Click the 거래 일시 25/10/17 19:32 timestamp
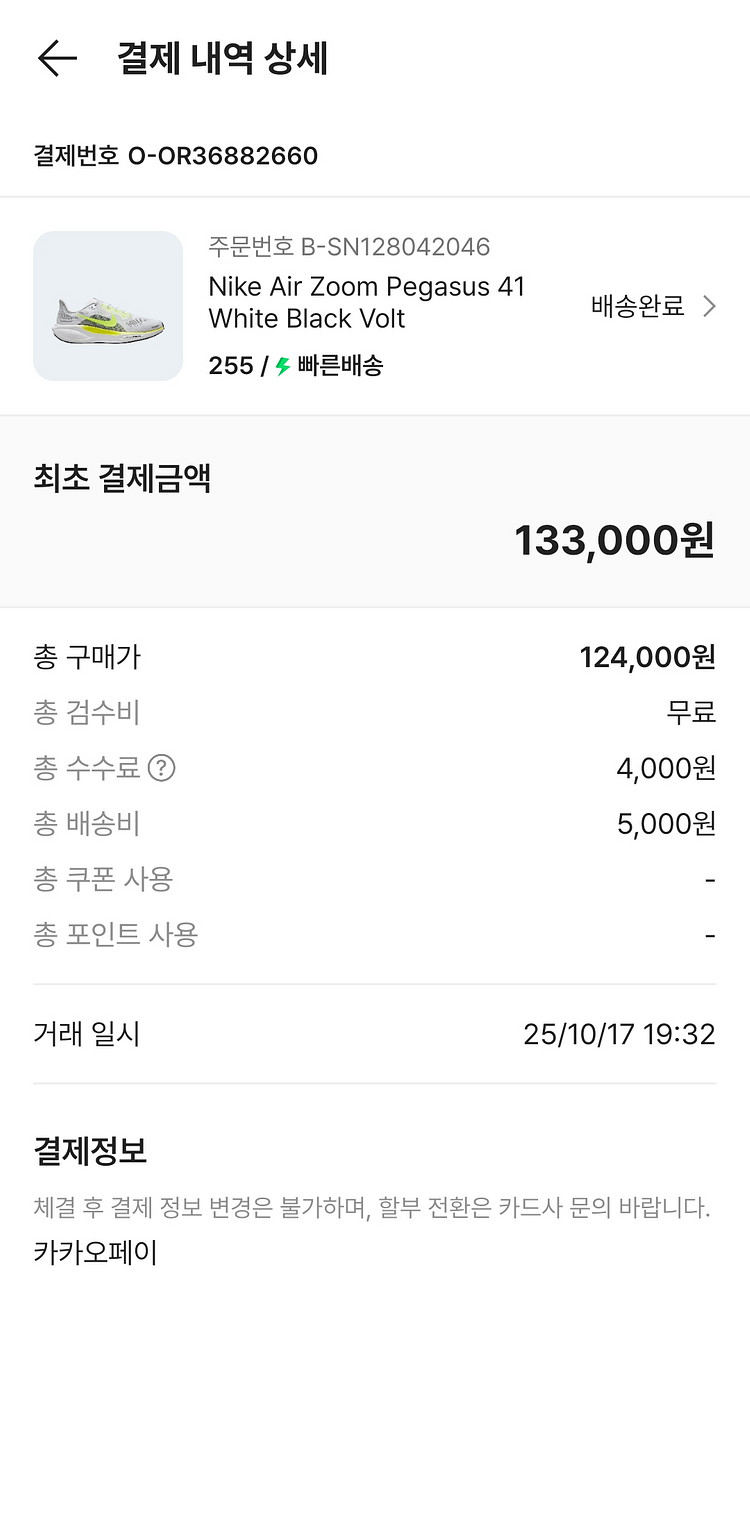 (619, 1033)
